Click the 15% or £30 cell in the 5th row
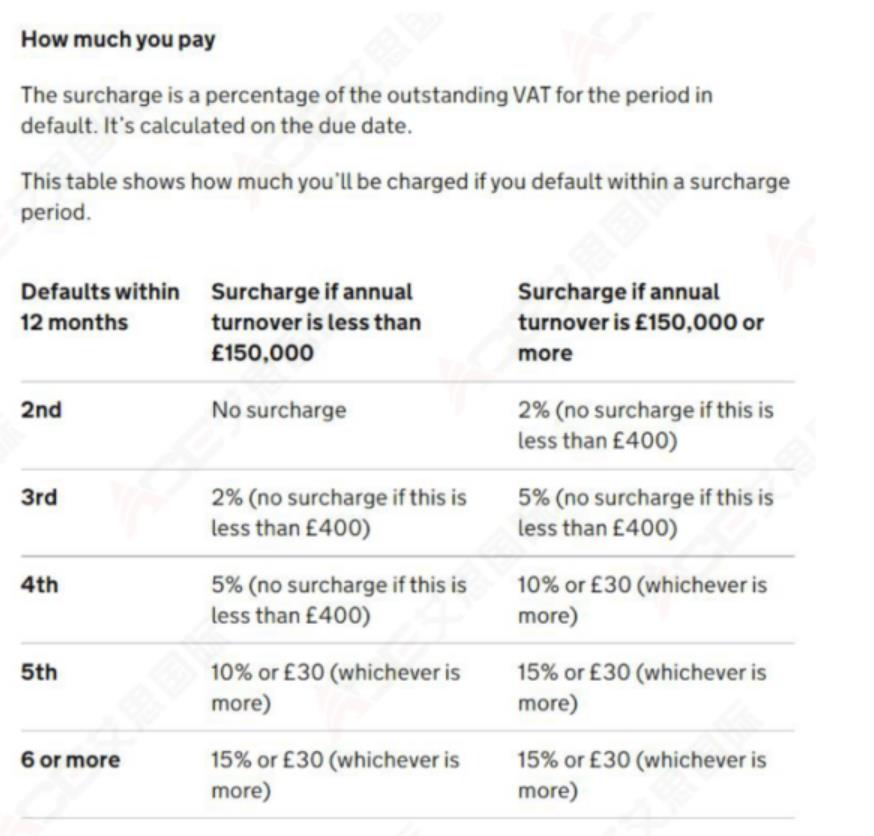Image resolution: width=874 pixels, height=836 pixels. (x=642, y=687)
